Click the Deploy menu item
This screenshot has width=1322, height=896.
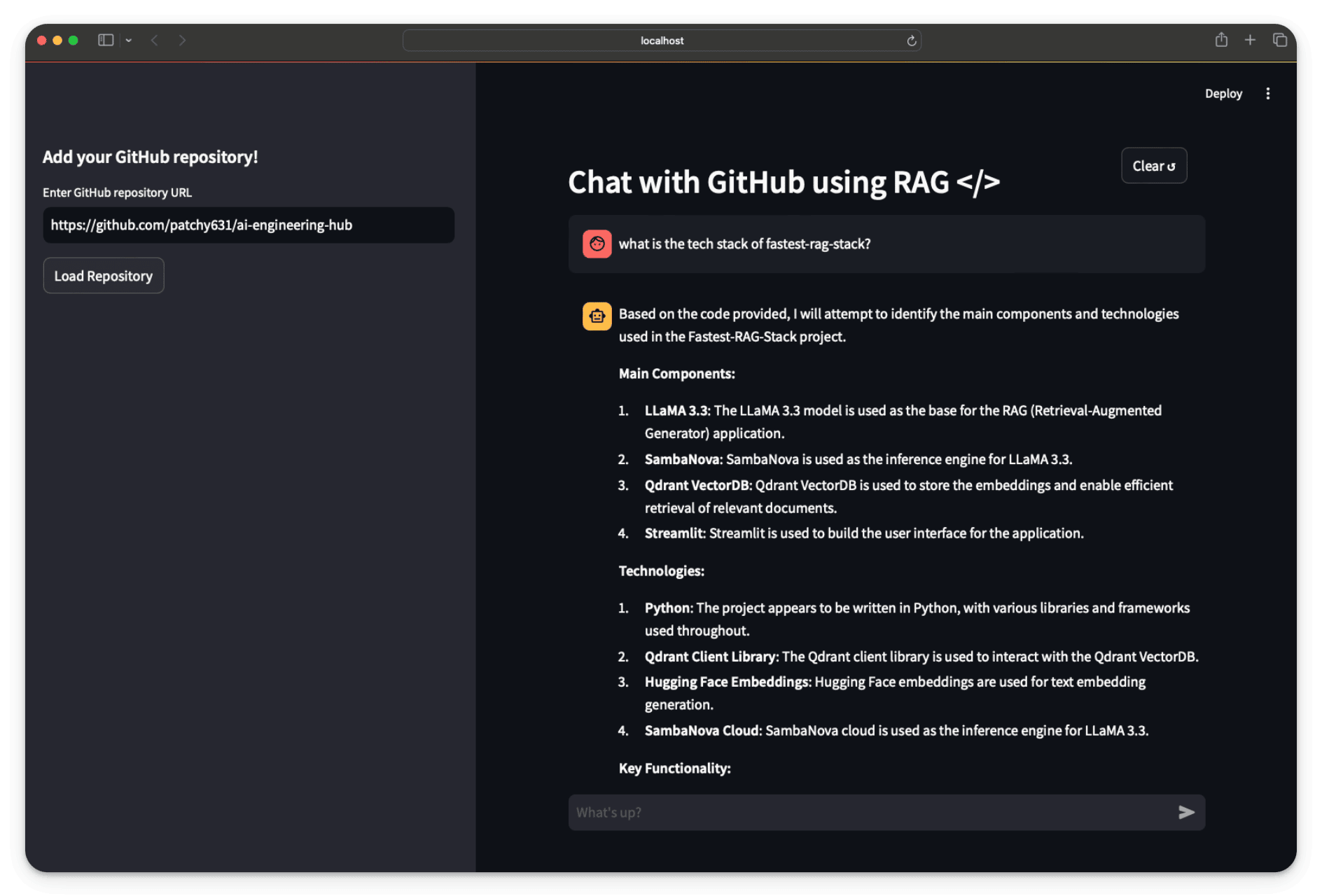coord(1223,93)
